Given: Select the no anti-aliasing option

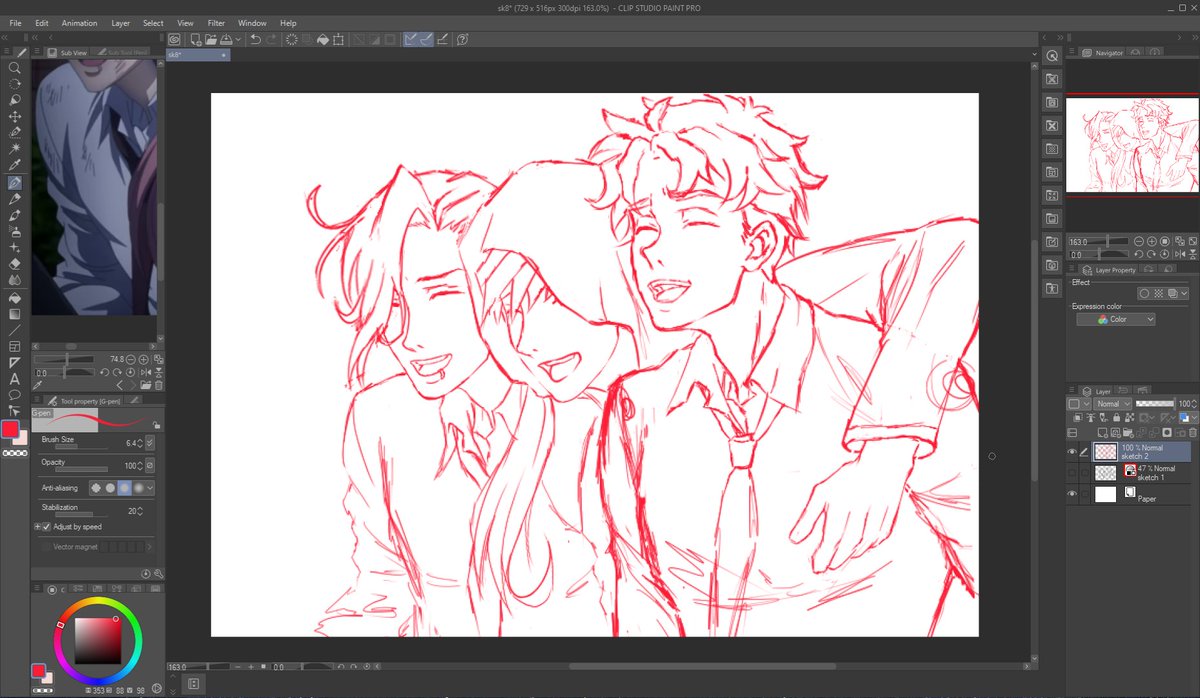Looking at the screenshot, I should pos(97,488).
